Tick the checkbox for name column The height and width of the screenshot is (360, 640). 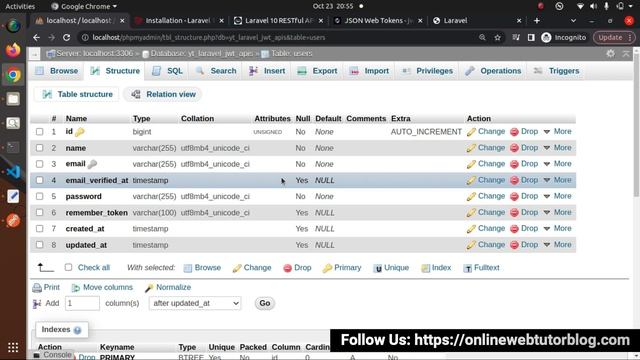[40, 148]
